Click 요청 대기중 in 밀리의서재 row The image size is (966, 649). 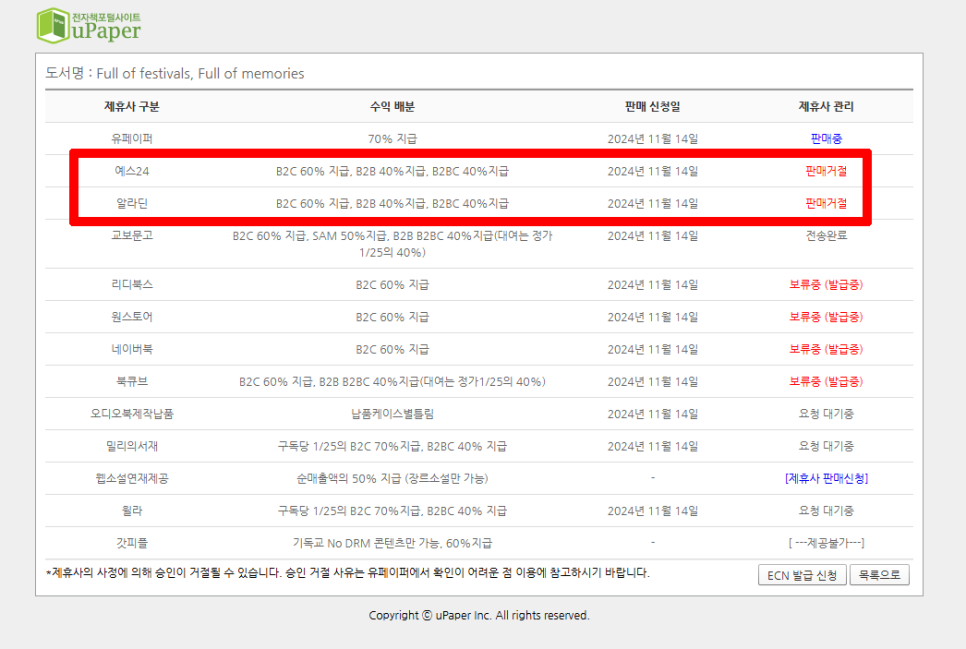pyautogui.click(x=826, y=446)
